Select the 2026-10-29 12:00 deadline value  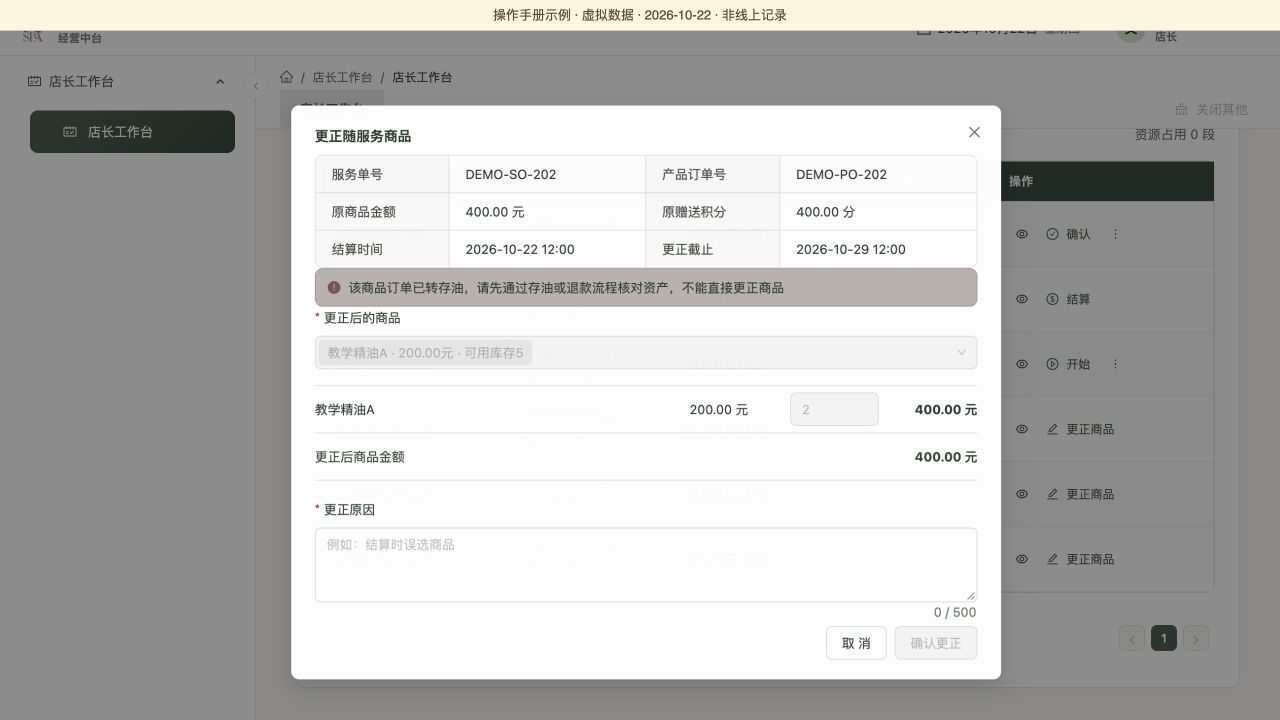(851, 249)
